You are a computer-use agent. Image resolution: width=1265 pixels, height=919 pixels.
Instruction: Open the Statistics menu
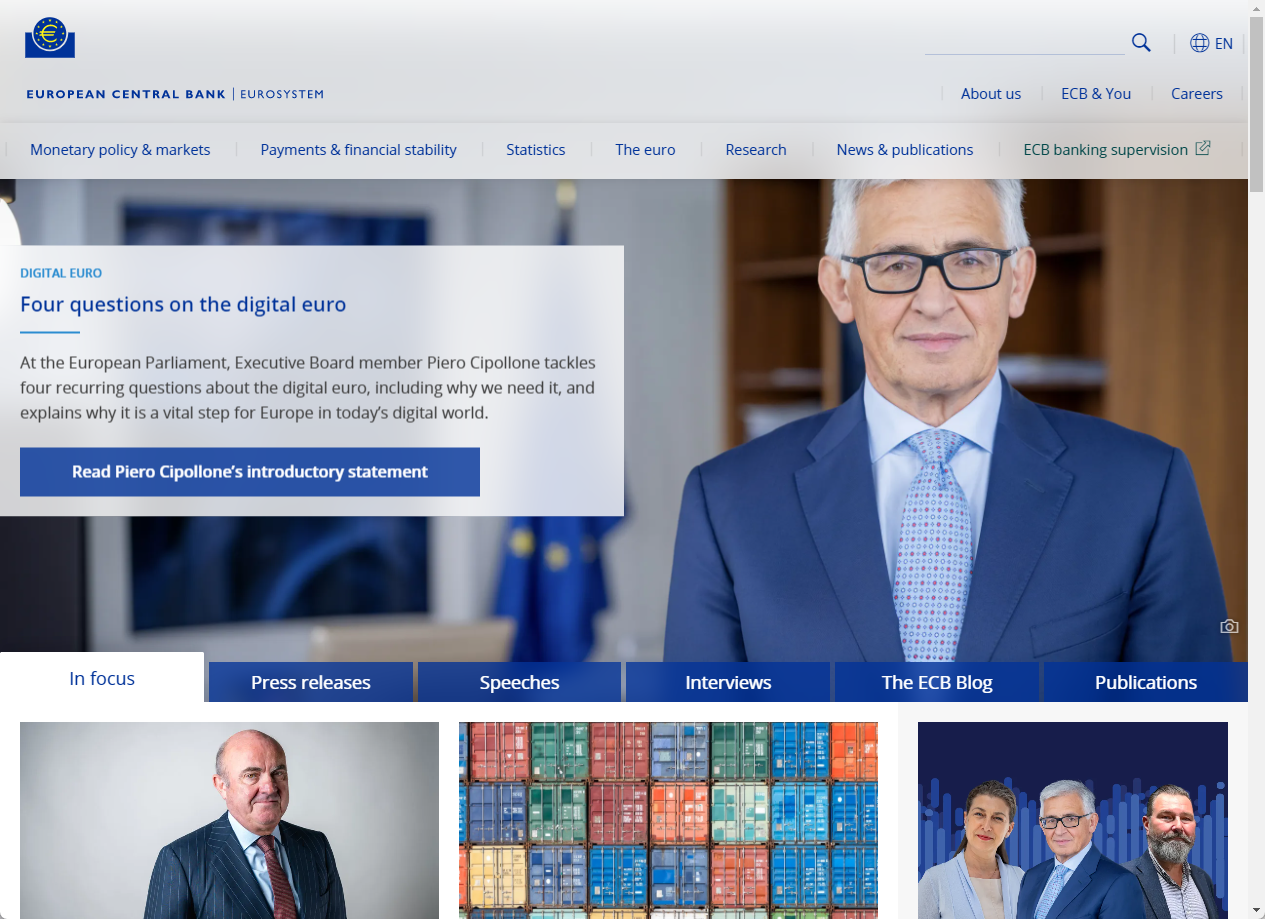click(x=535, y=149)
